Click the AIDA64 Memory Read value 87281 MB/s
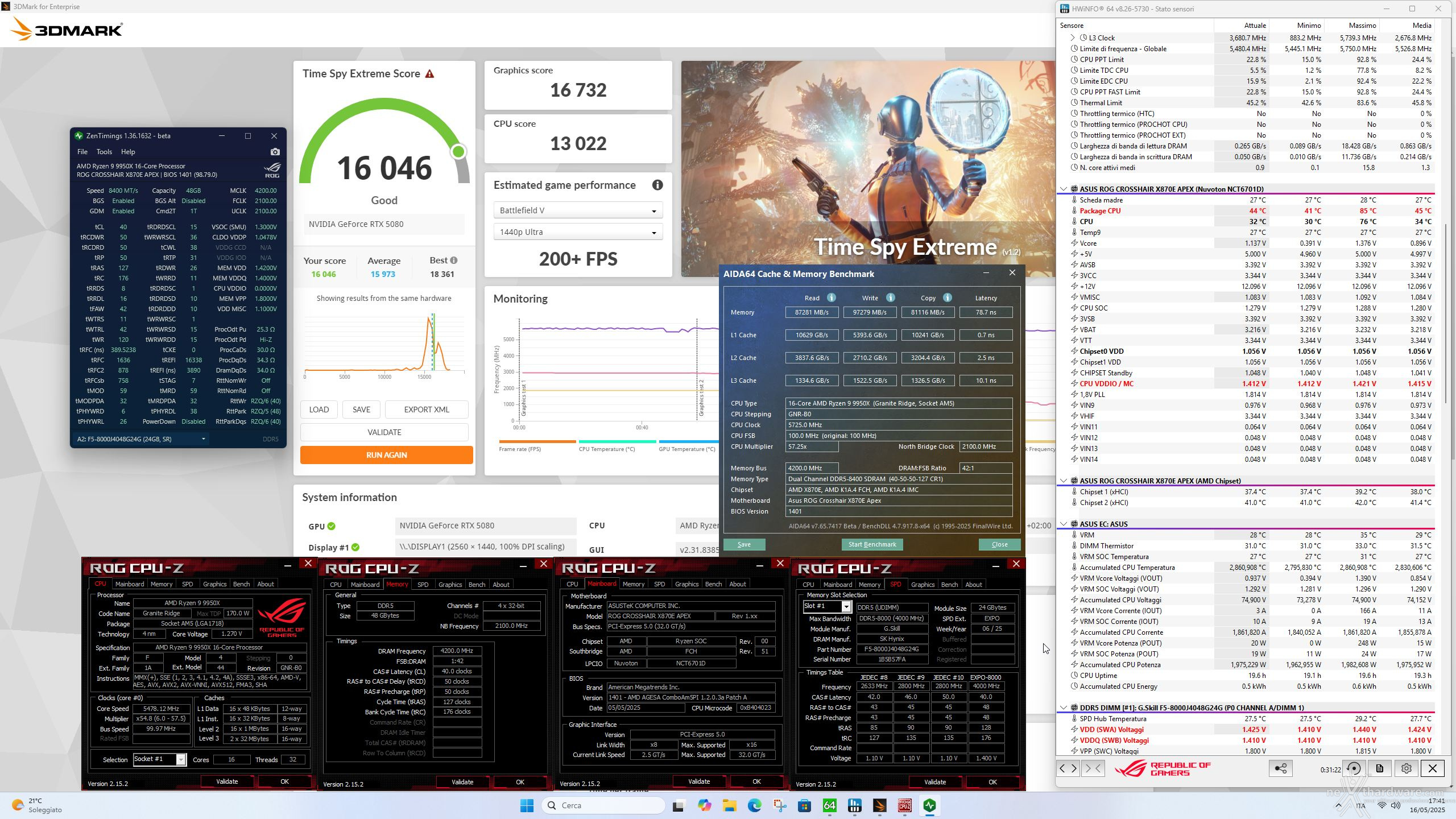Viewport: 1456px width, 819px height. [x=812, y=312]
